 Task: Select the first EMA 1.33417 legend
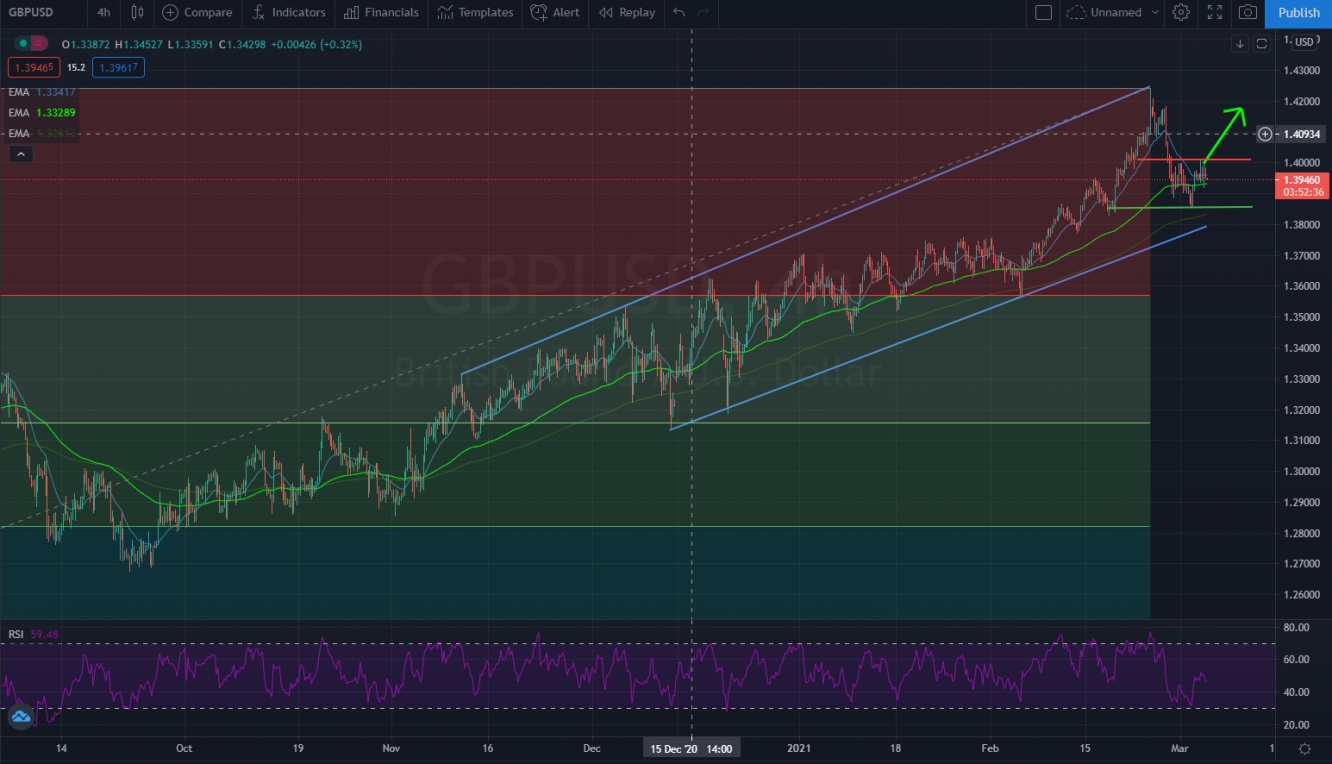(41, 92)
